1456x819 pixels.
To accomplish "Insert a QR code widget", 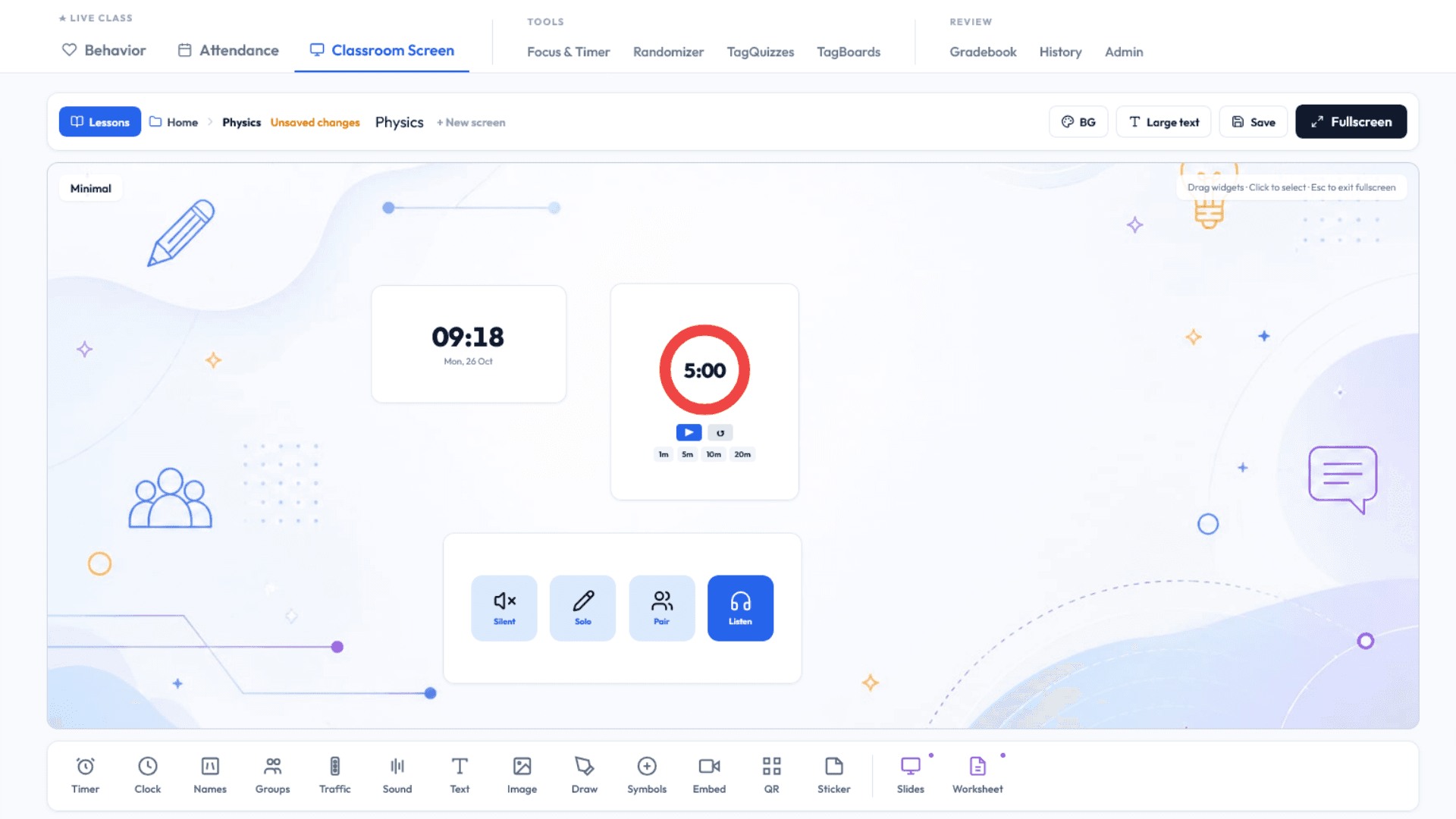I will [771, 775].
